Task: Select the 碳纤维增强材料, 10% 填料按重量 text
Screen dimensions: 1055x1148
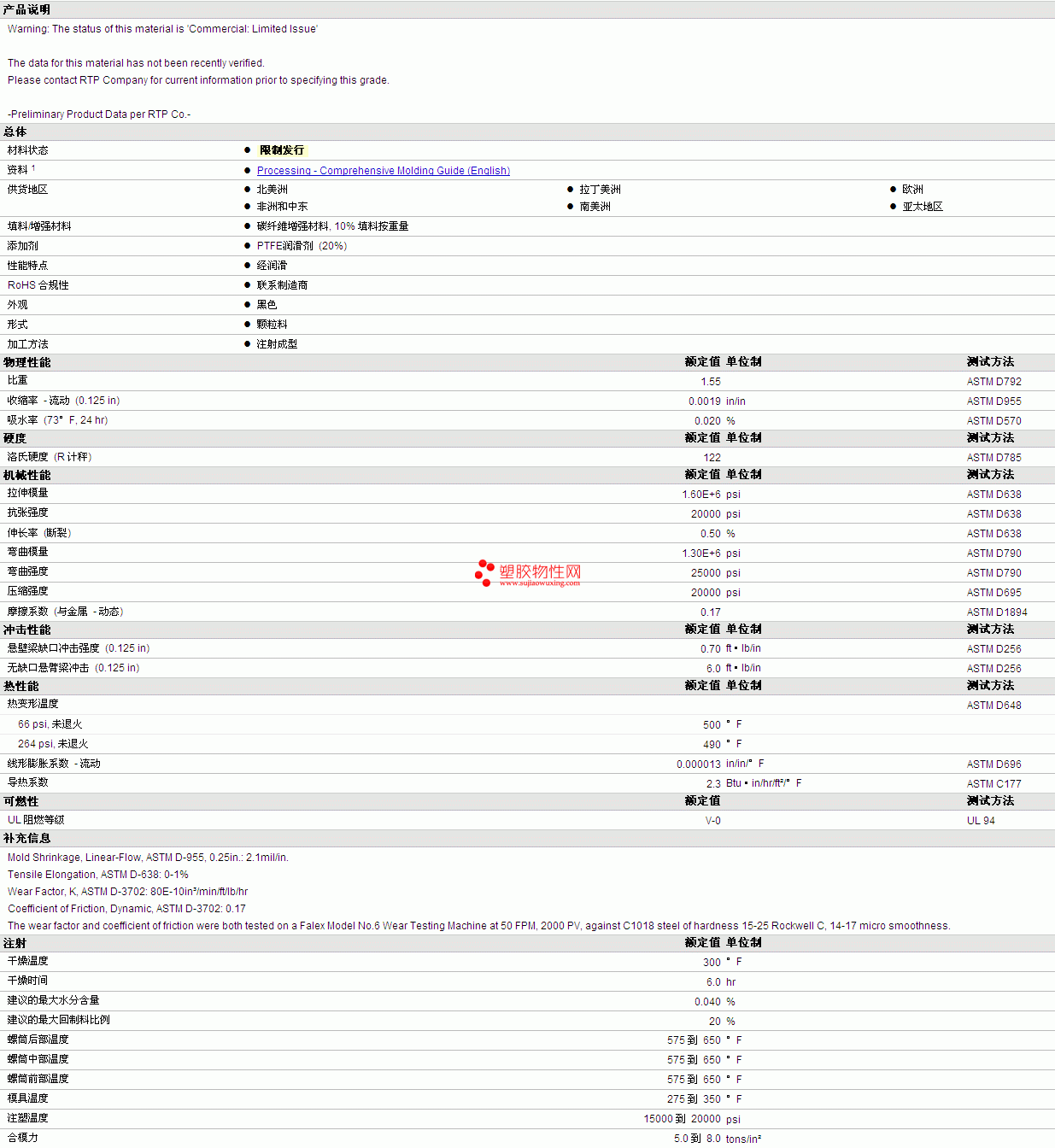Action: (x=333, y=226)
